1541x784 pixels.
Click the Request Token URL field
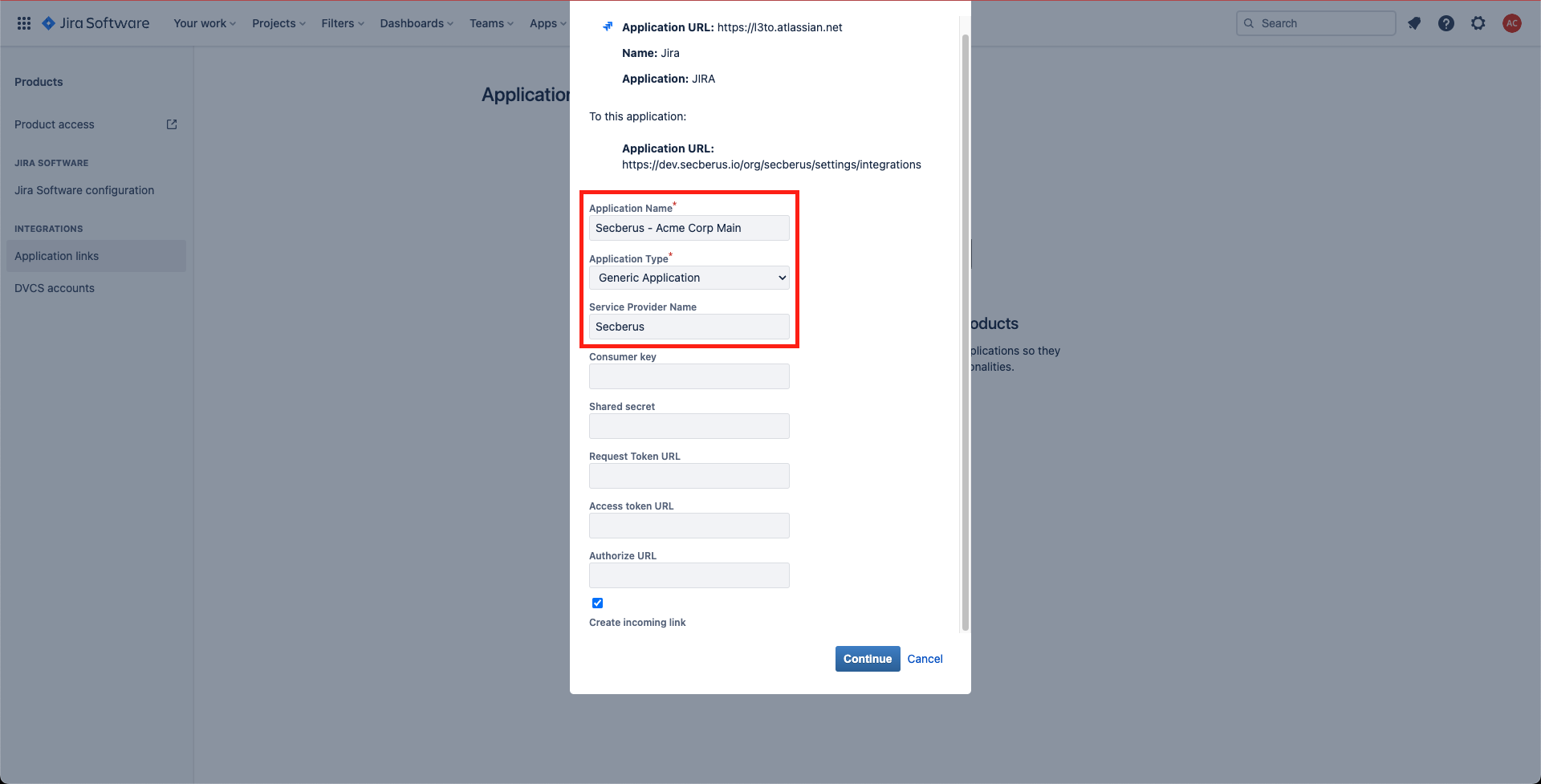(689, 476)
